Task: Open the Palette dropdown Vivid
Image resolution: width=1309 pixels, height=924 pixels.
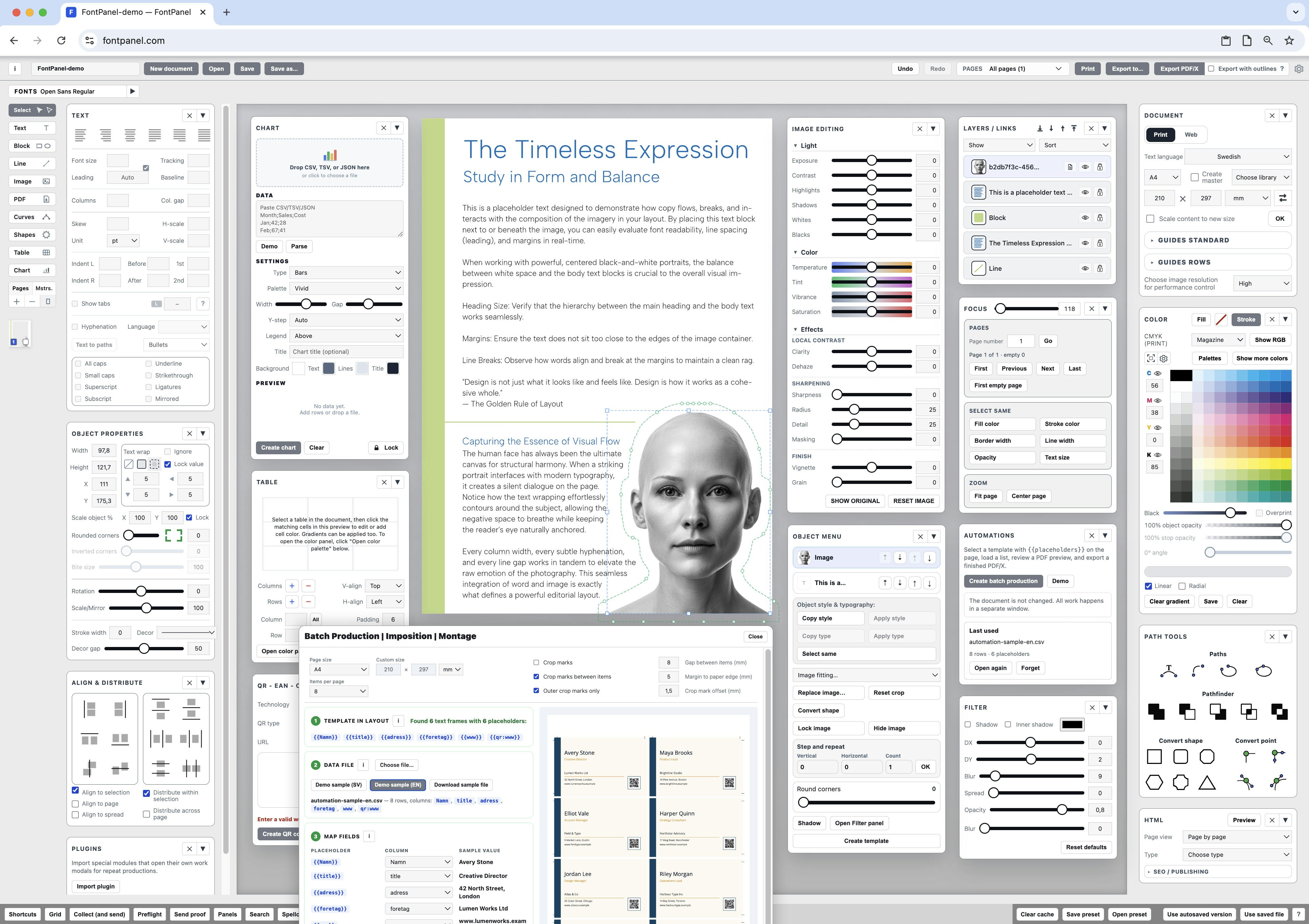Action: coord(347,289)
